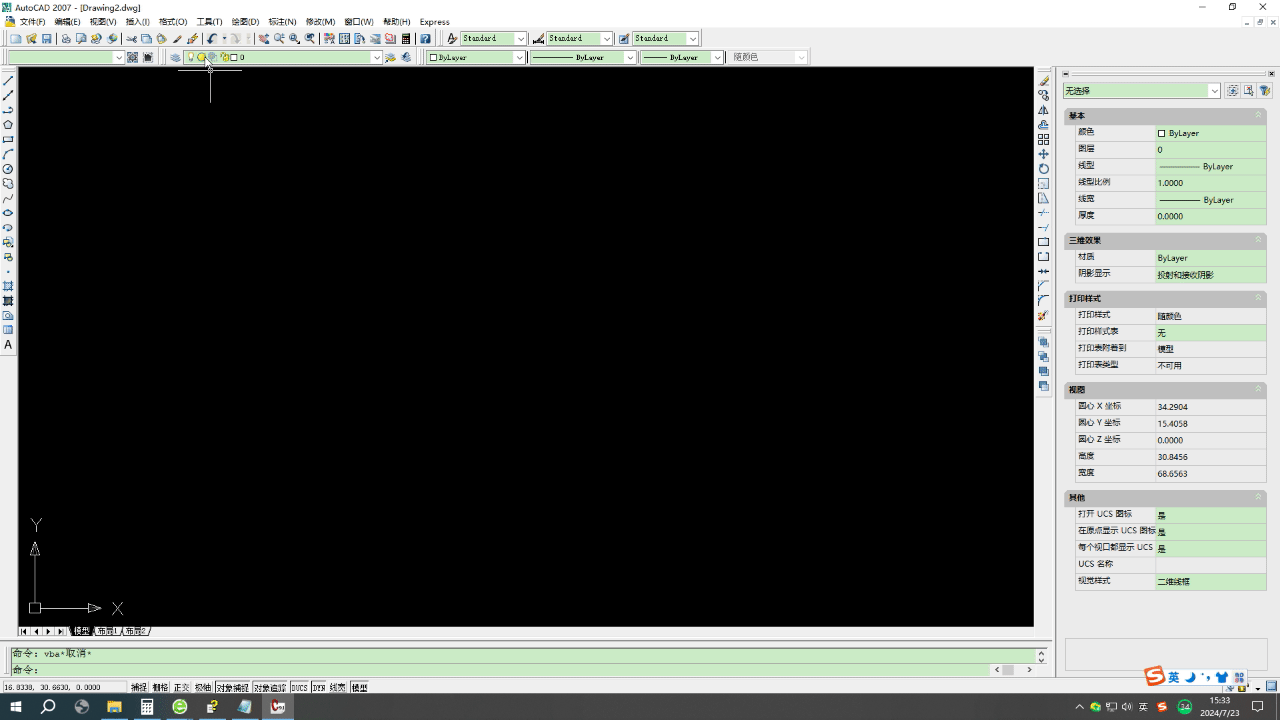1280x720 pixels.
Task: Toggle 正交 ortho mode in status bar
Action: tap(181, 688)
